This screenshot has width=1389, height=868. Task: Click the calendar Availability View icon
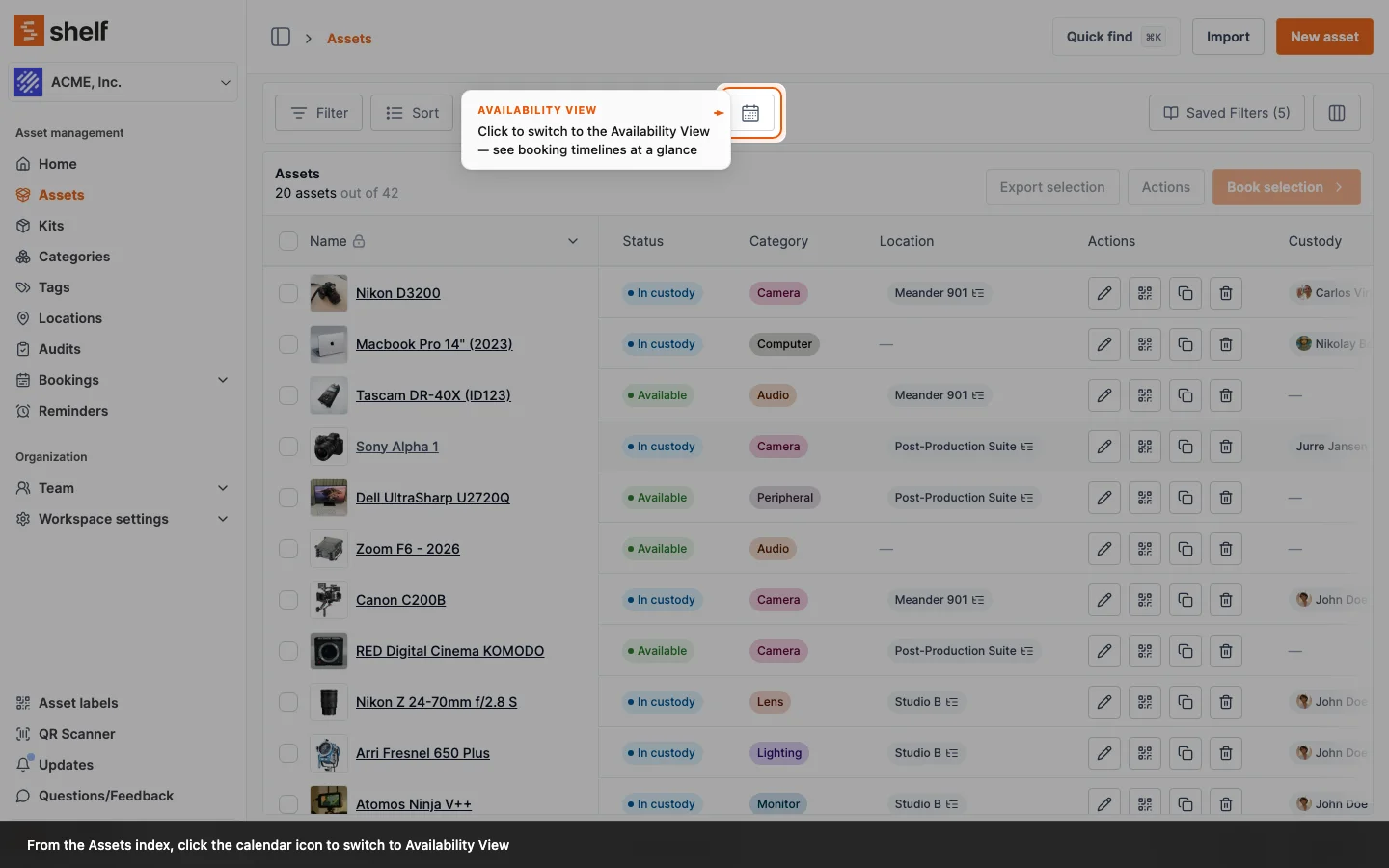750,113
